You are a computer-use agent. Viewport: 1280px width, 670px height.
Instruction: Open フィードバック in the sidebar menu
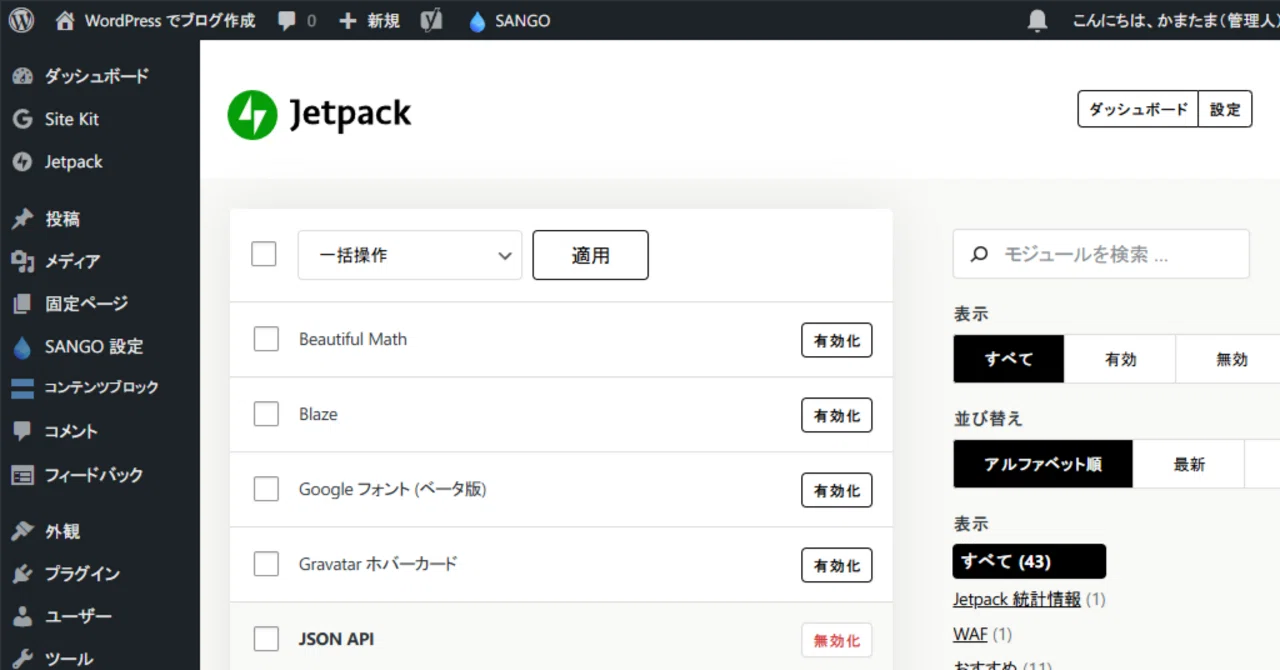pos(94,475)
